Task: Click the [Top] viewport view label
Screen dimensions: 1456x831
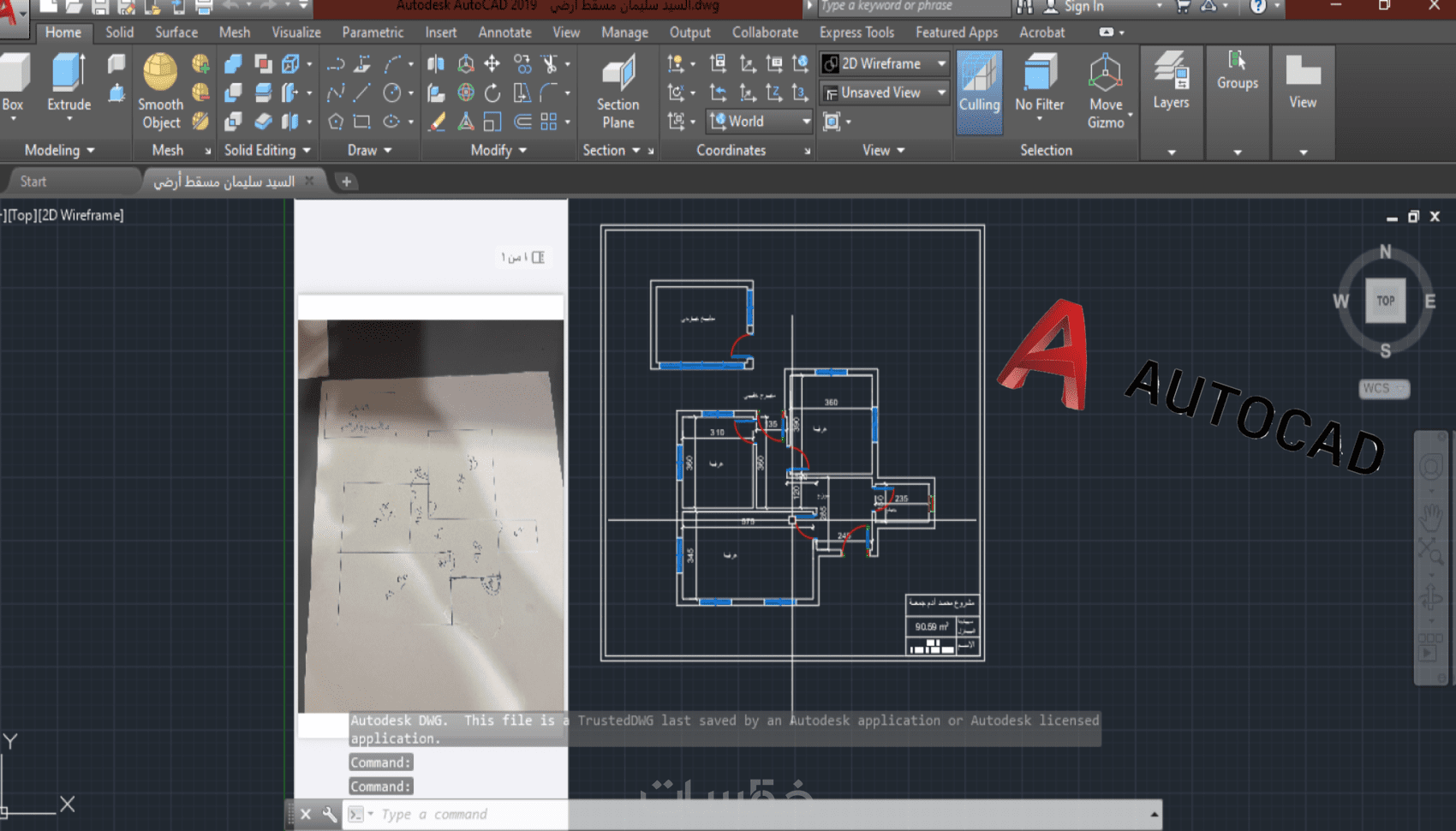Action: coord(23,215)
